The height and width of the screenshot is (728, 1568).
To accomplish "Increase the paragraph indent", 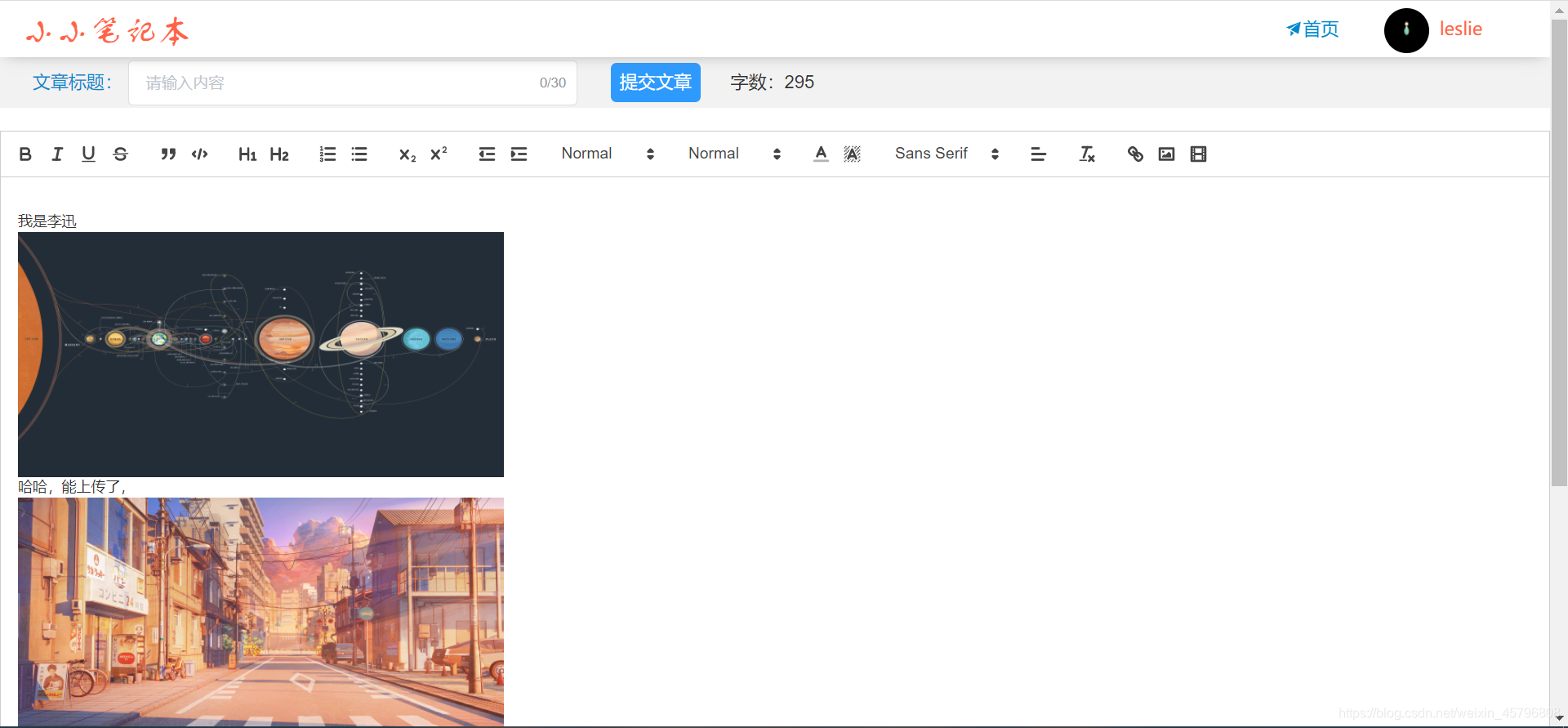I will (519, 154).
